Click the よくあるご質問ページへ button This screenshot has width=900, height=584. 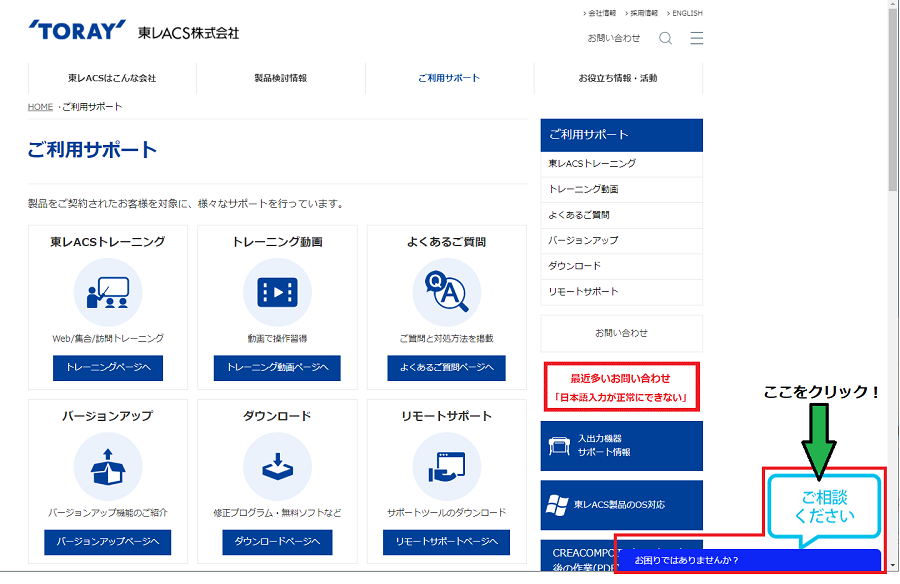[447, 368]
